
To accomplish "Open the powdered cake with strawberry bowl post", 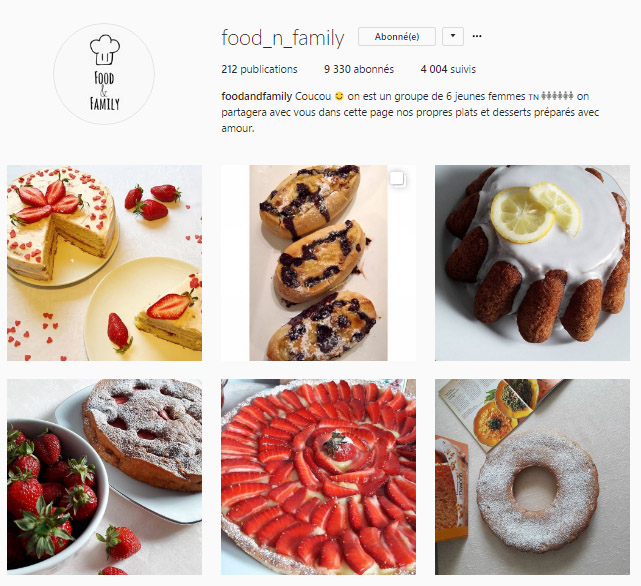I will click(104, 477).
